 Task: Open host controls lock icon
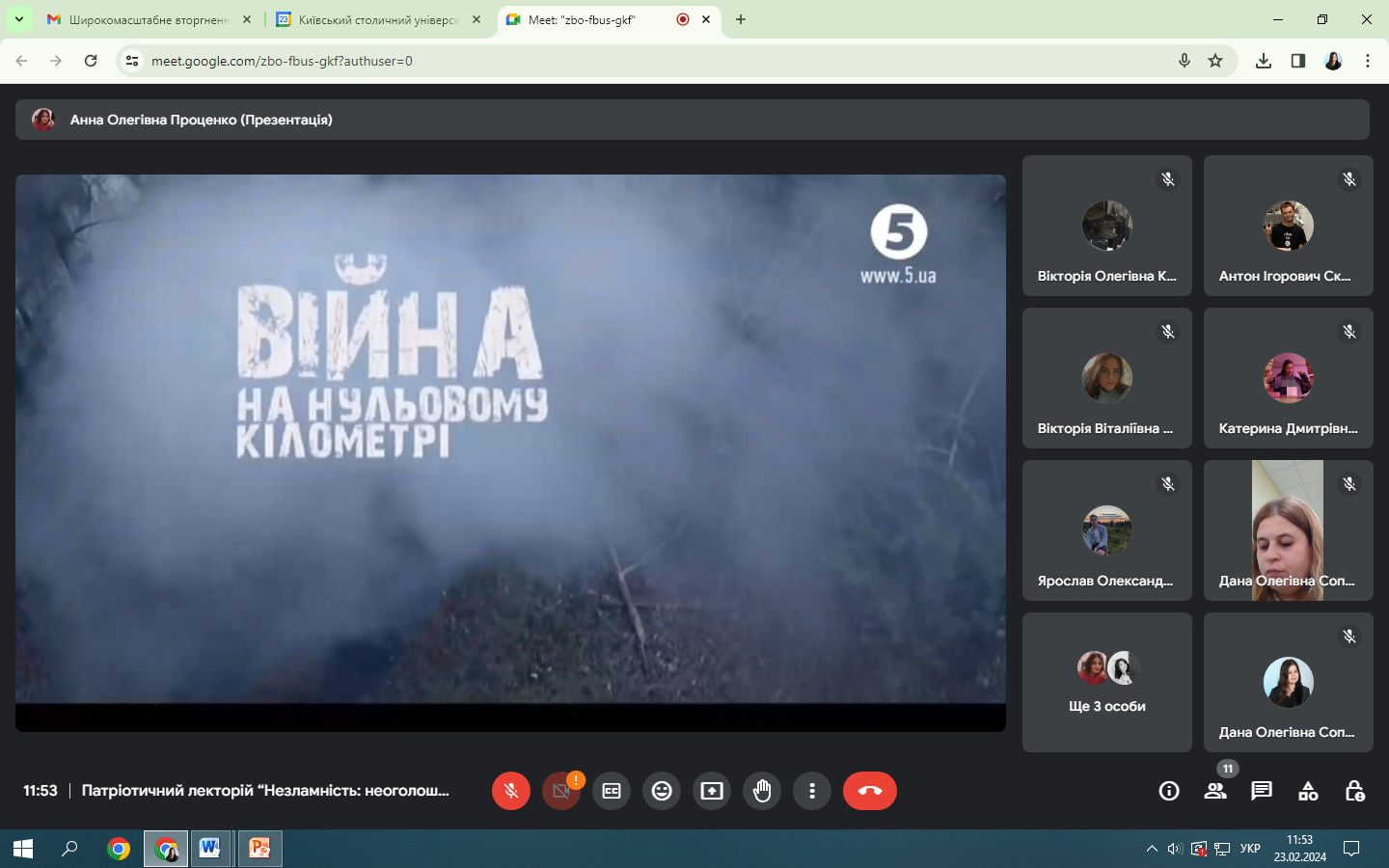(1354, 791)
